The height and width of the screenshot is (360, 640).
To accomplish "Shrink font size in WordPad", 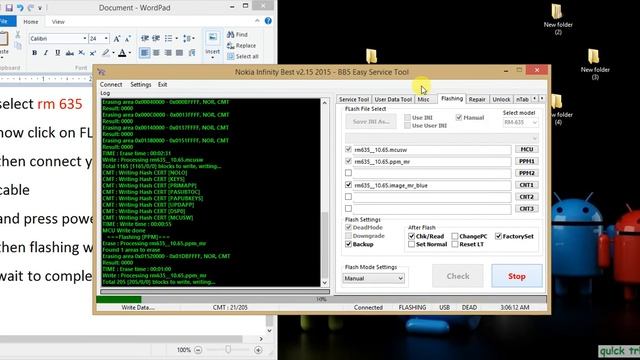I will point(128,39).
